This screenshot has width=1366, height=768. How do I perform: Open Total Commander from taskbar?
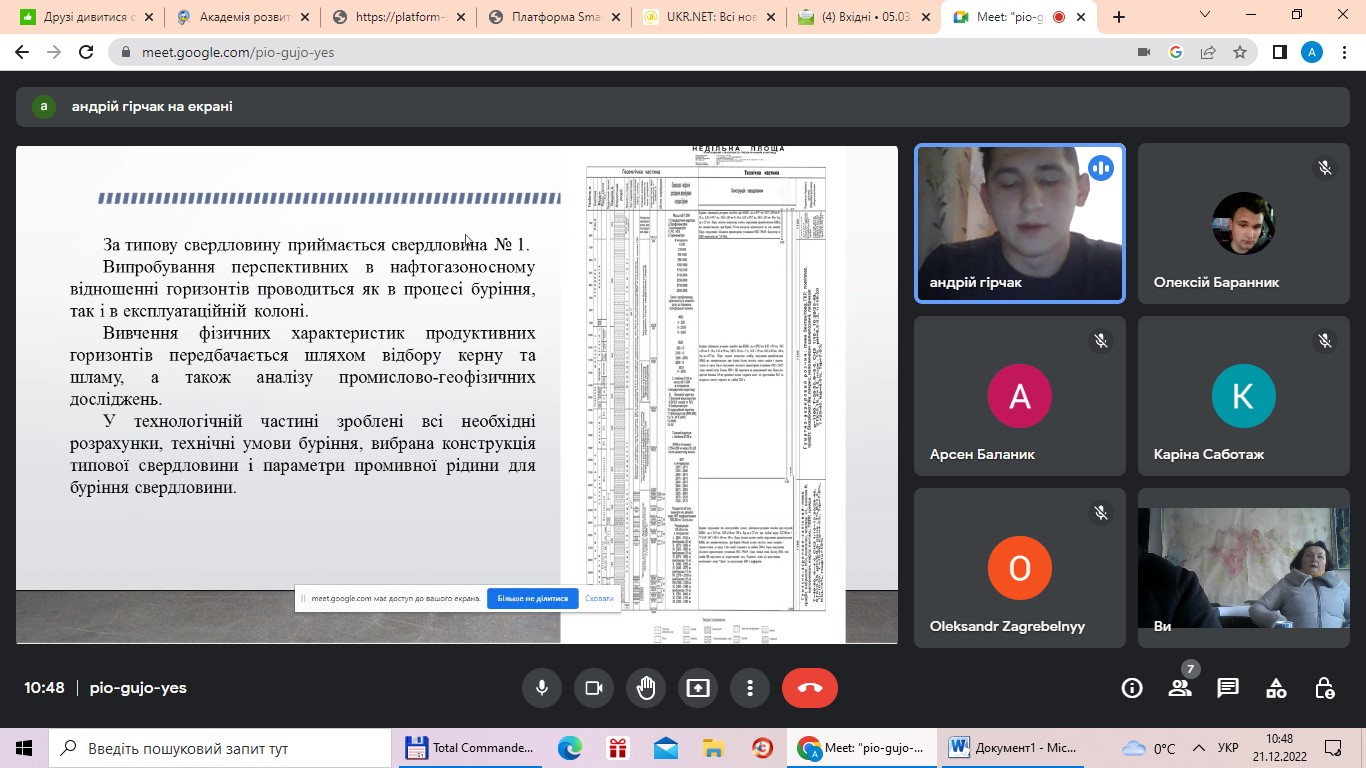coord(472,748)
